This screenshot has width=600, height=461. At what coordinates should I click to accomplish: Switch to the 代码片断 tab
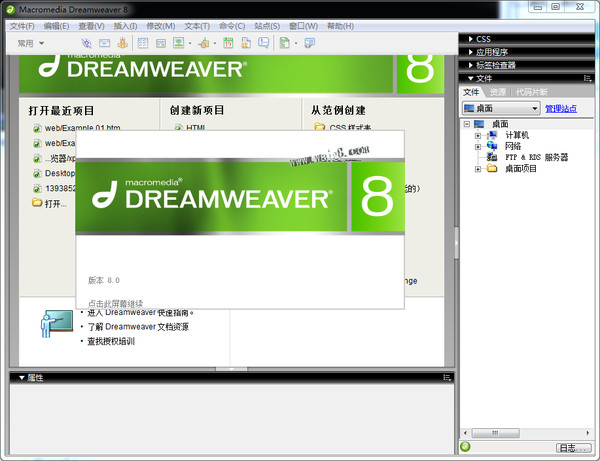pyautogui.click(x=532, y=92)
